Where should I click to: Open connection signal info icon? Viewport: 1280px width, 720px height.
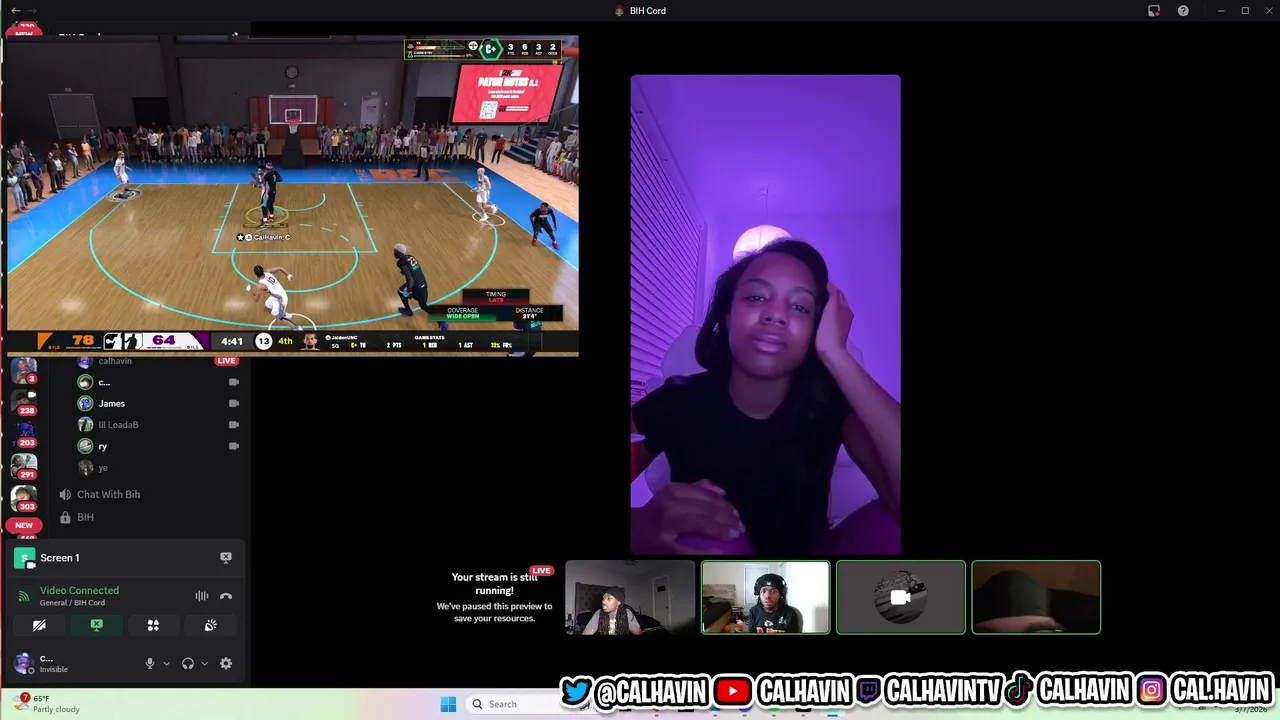point(23,596)
